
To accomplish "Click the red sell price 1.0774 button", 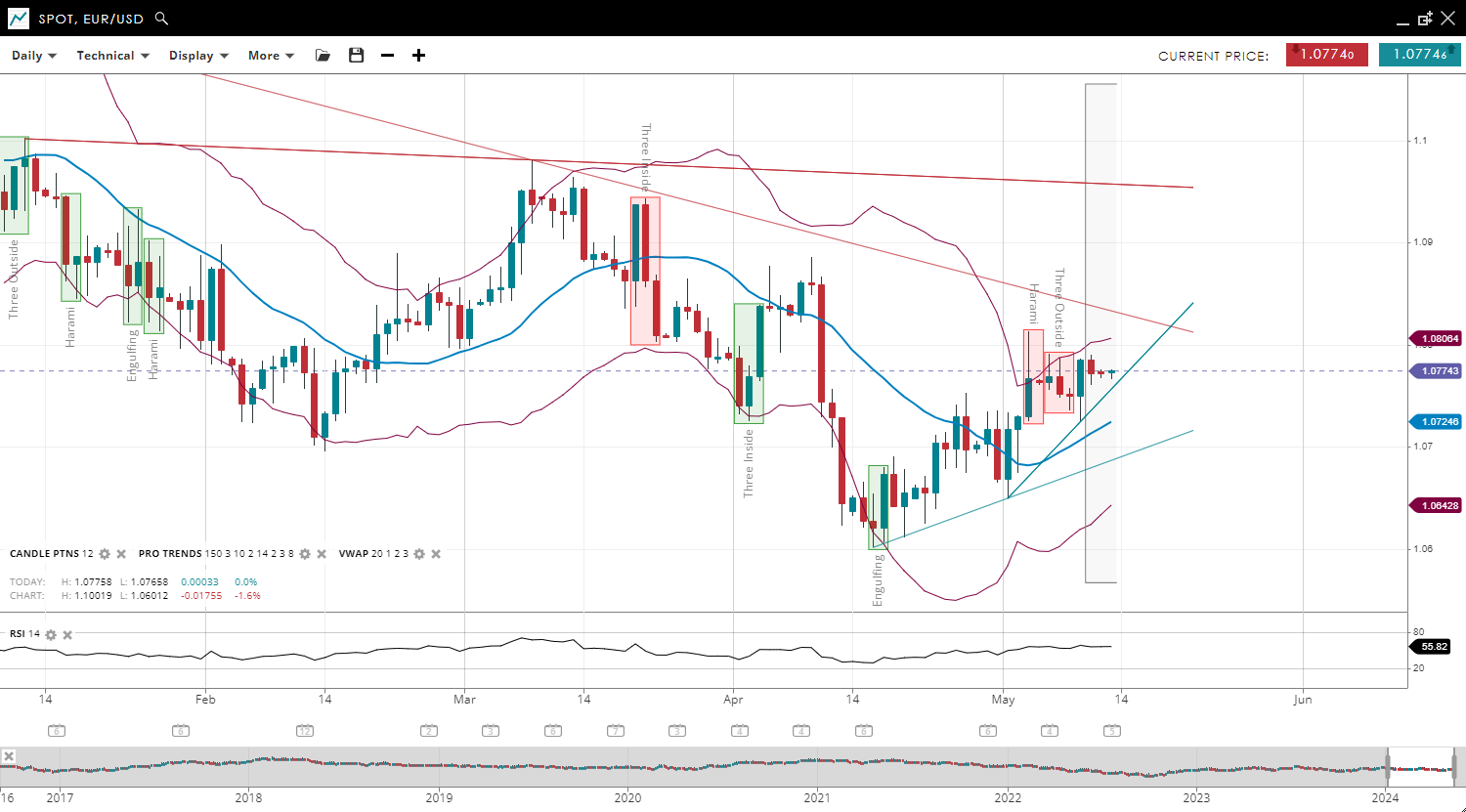I will [1326, 55].
